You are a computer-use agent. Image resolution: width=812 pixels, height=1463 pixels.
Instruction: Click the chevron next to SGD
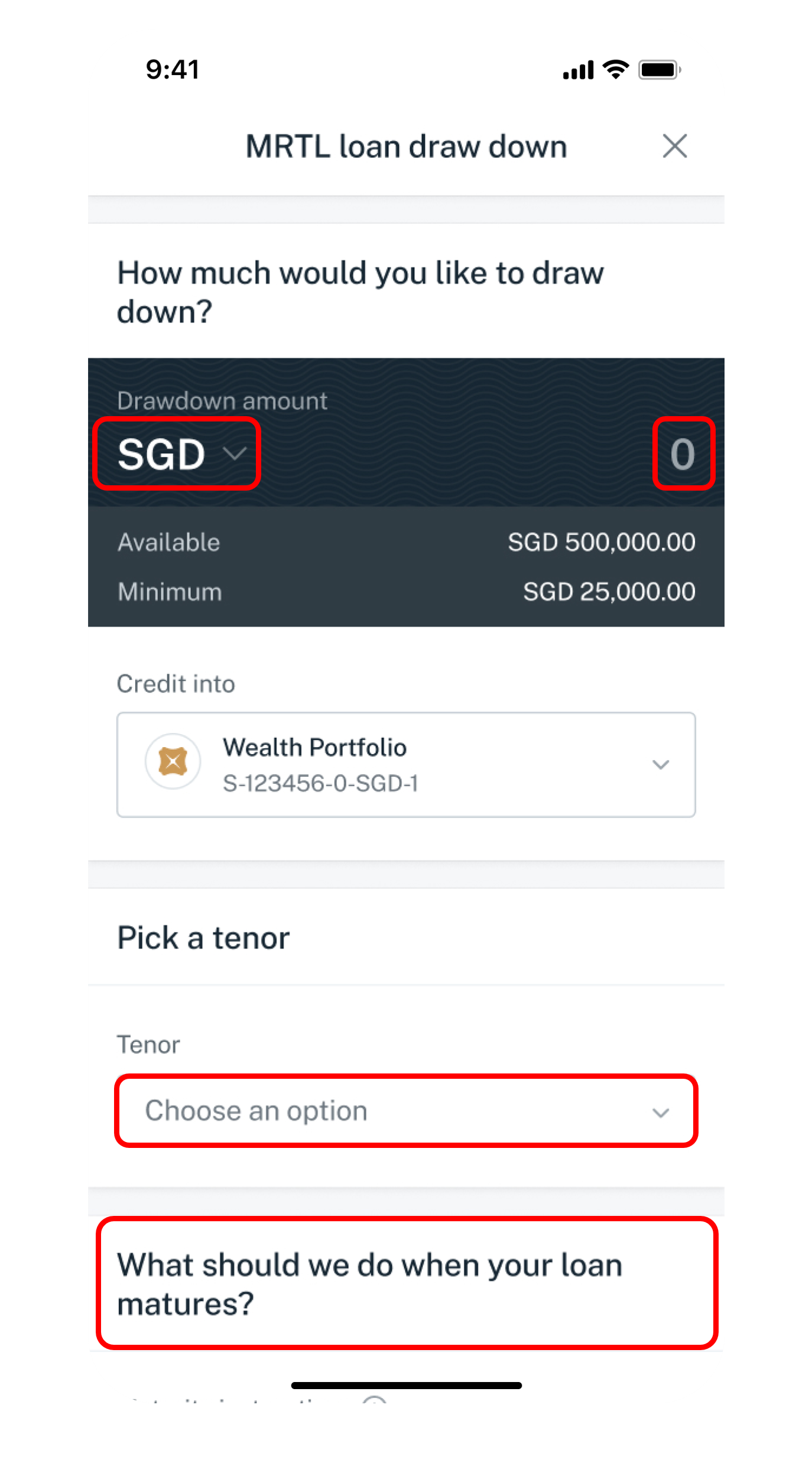235,454
